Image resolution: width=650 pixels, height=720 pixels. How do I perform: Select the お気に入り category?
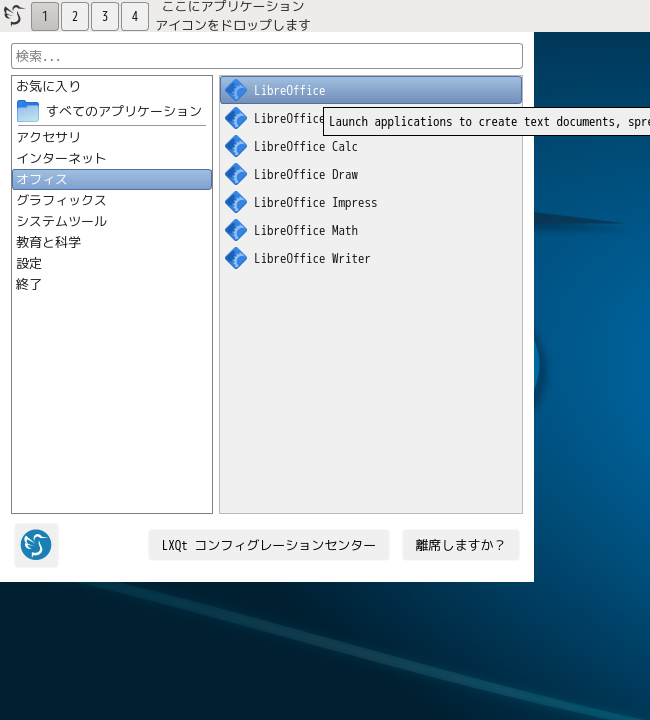(112, 86)
